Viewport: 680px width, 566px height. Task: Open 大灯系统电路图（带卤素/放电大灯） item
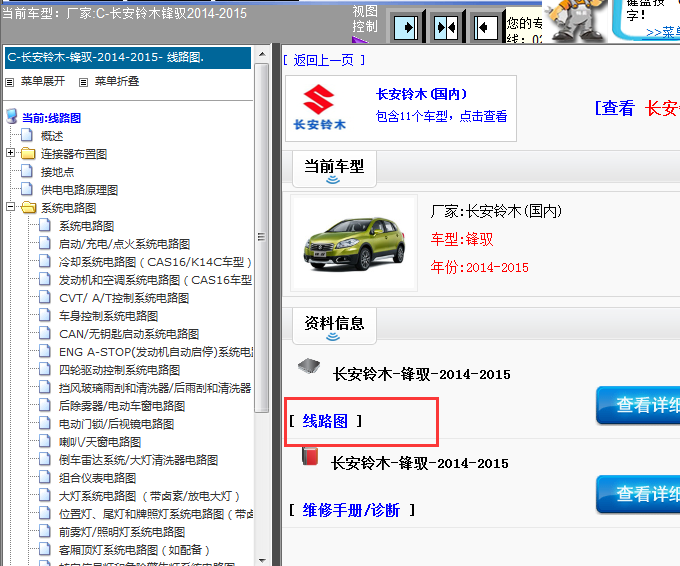[149, 496]
